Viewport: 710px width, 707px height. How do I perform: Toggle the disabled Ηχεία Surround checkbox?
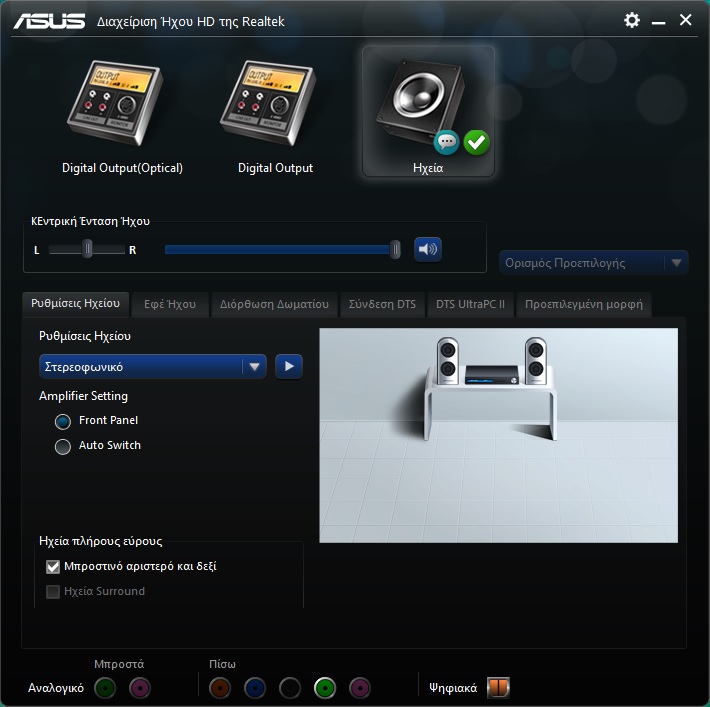(x=53, y=592)
